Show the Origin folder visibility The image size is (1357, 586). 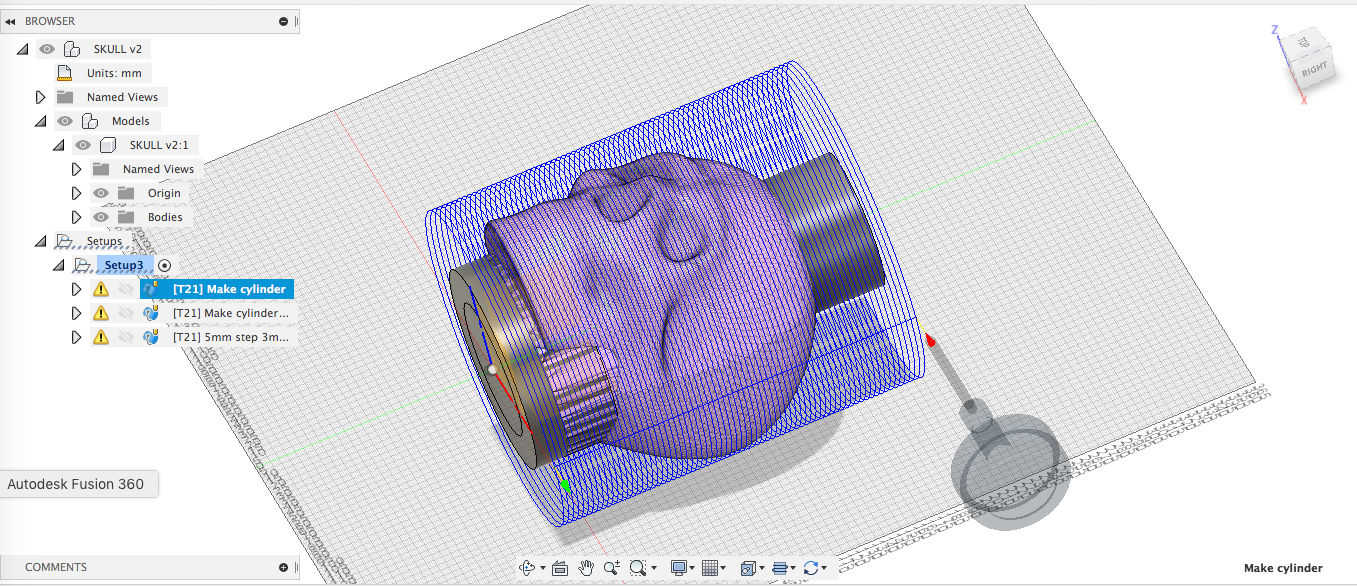(x=100, y=192)
